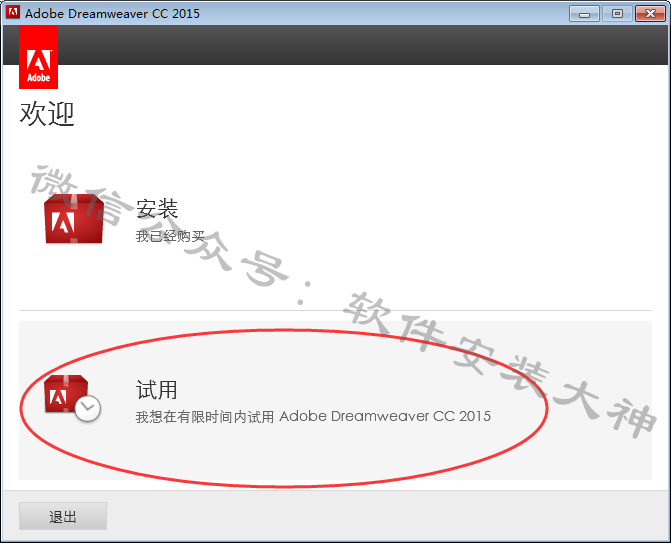Select the 试用 trial option heading
The width and height of the screenshot is (671, 543).
157,389
